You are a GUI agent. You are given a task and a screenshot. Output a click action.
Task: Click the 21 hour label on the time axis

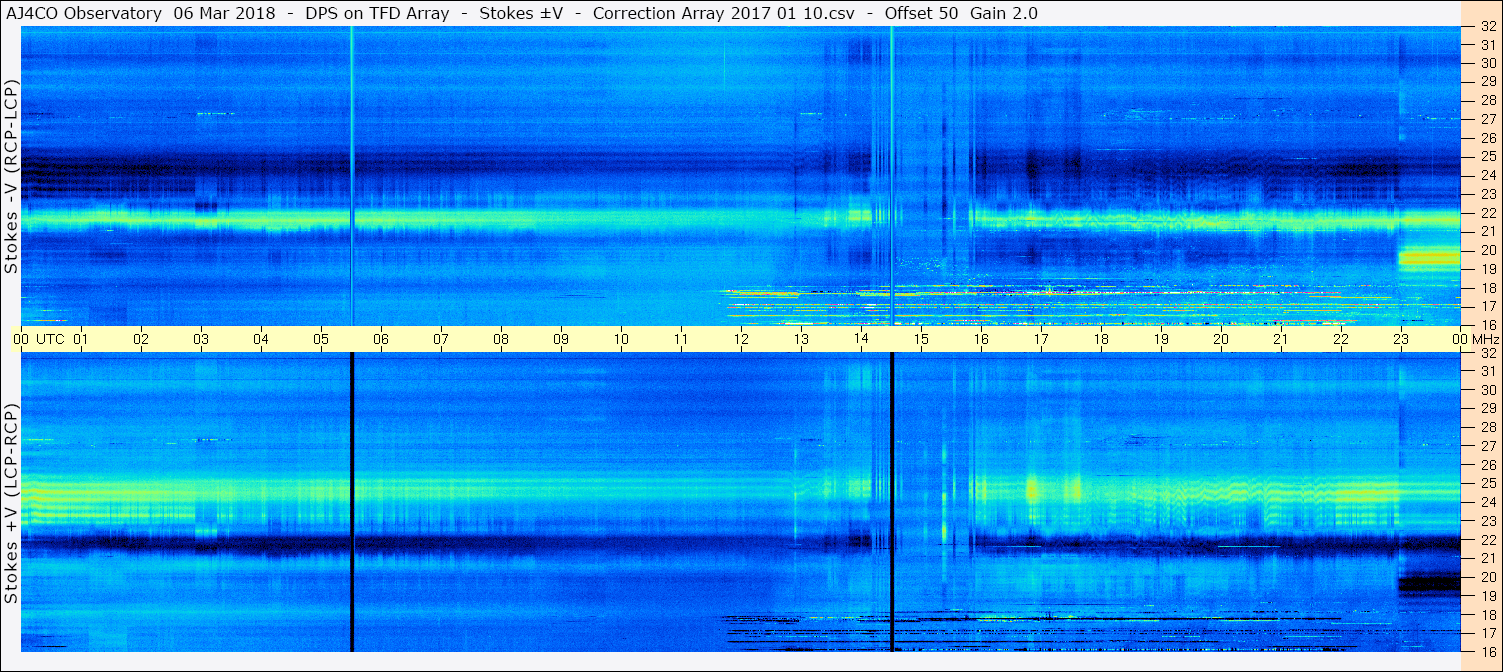[1281, 339]
